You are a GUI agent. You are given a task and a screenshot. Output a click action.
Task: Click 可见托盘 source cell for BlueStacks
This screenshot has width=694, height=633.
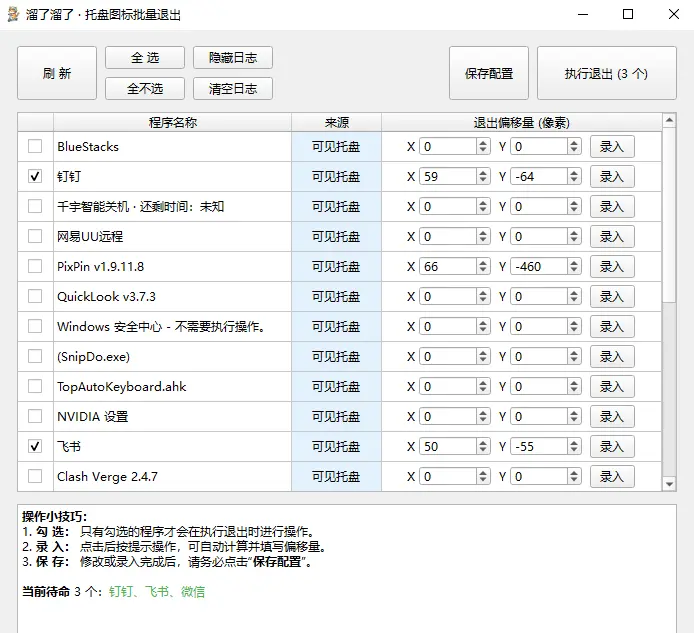click(x=336, y=147)
